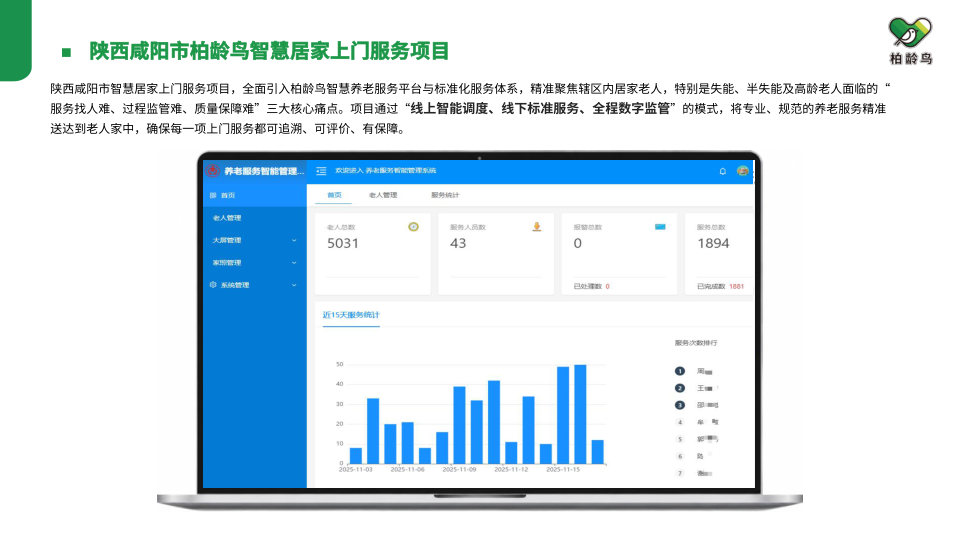Expand the 系统管理 sidebar chevron

click(x=294, y=285)
